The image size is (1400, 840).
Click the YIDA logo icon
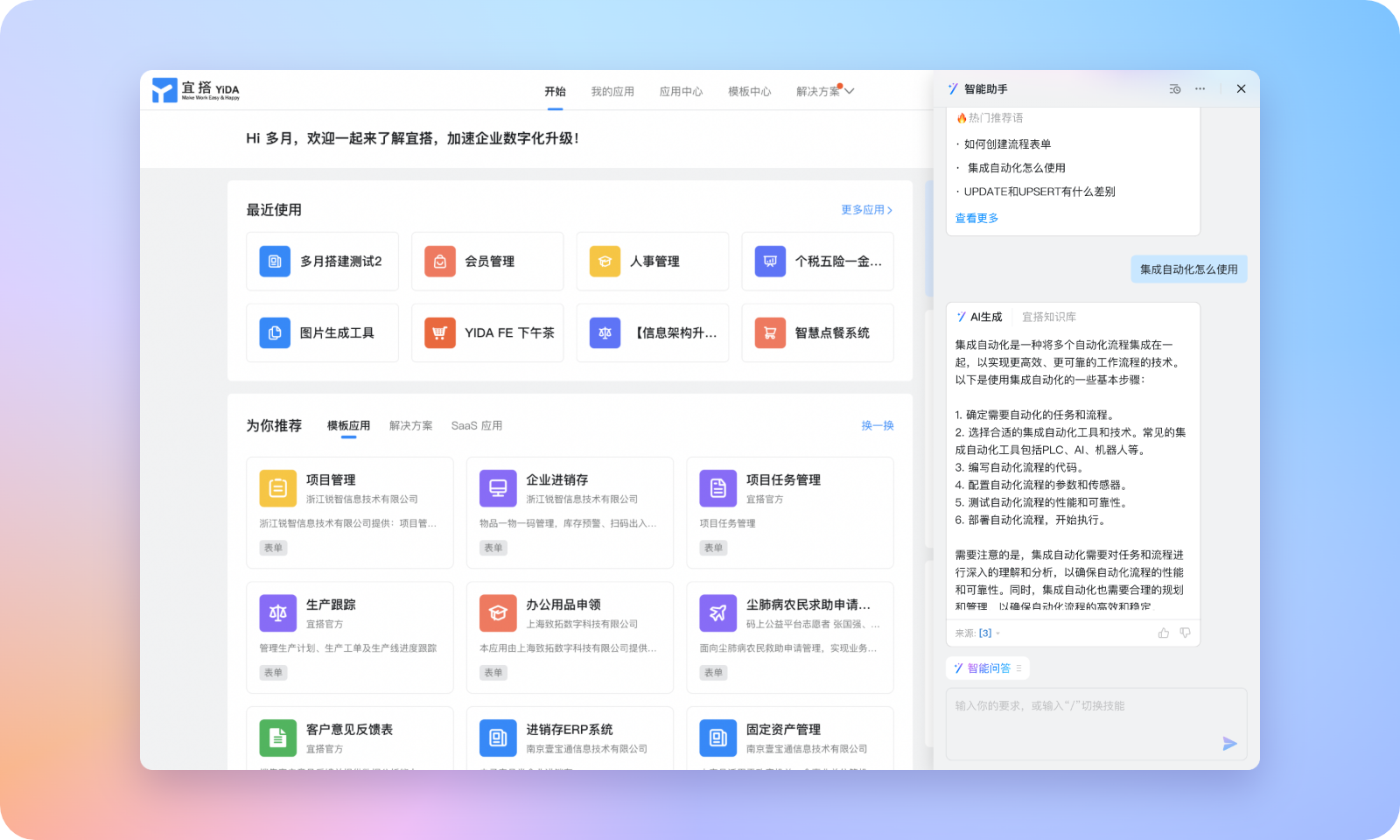tap(164, 90)
